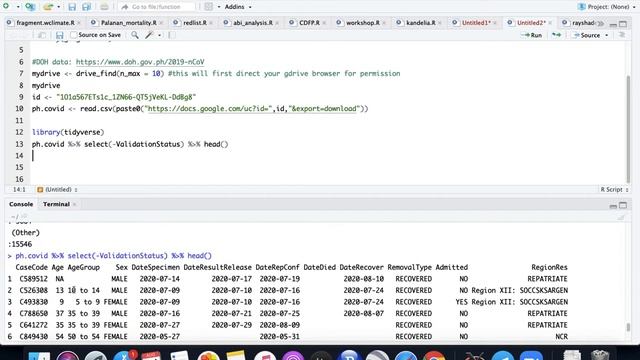The image size is (640, 360).
Task: Maximize the console pane
Action: coord(623,205)
